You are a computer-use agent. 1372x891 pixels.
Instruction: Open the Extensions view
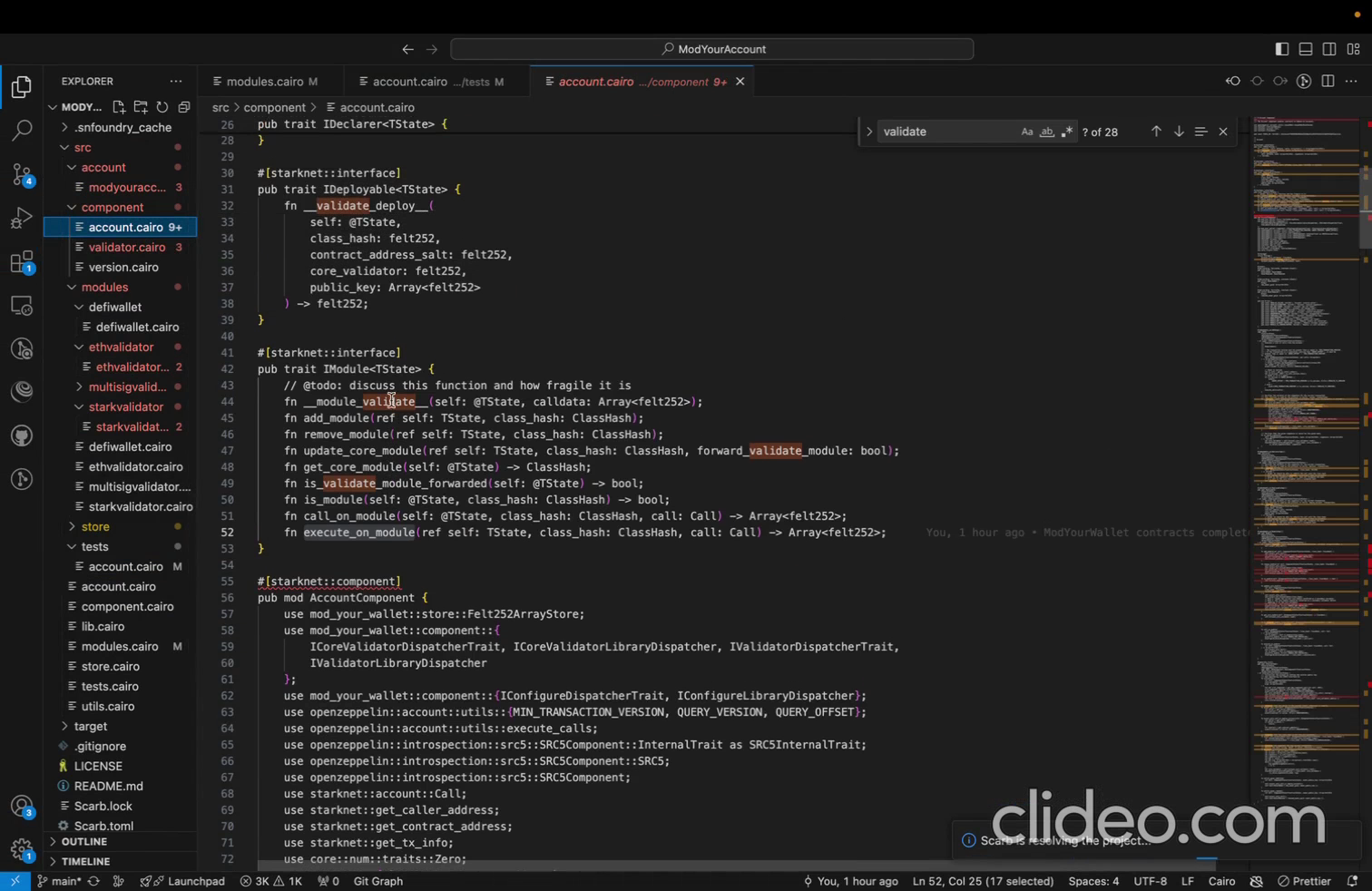pos(22,262)
